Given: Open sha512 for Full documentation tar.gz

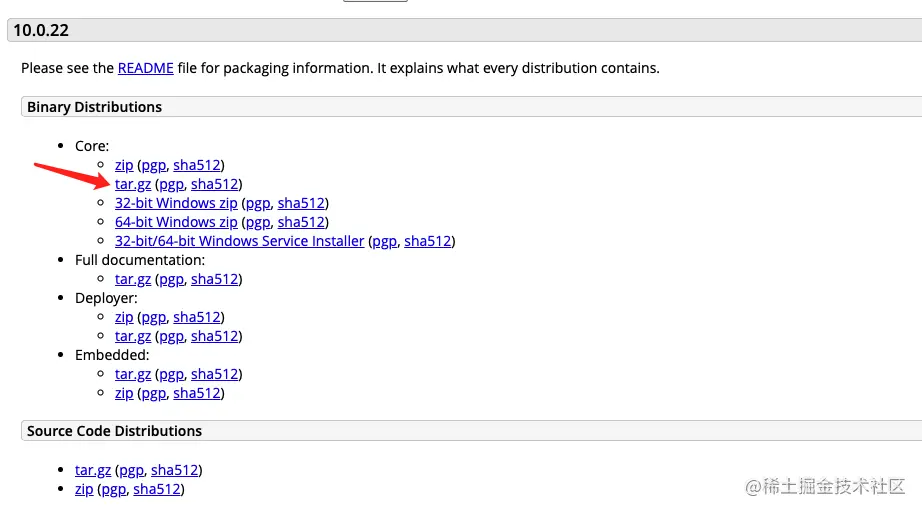Looking at the screenshot, I should 215,279.
